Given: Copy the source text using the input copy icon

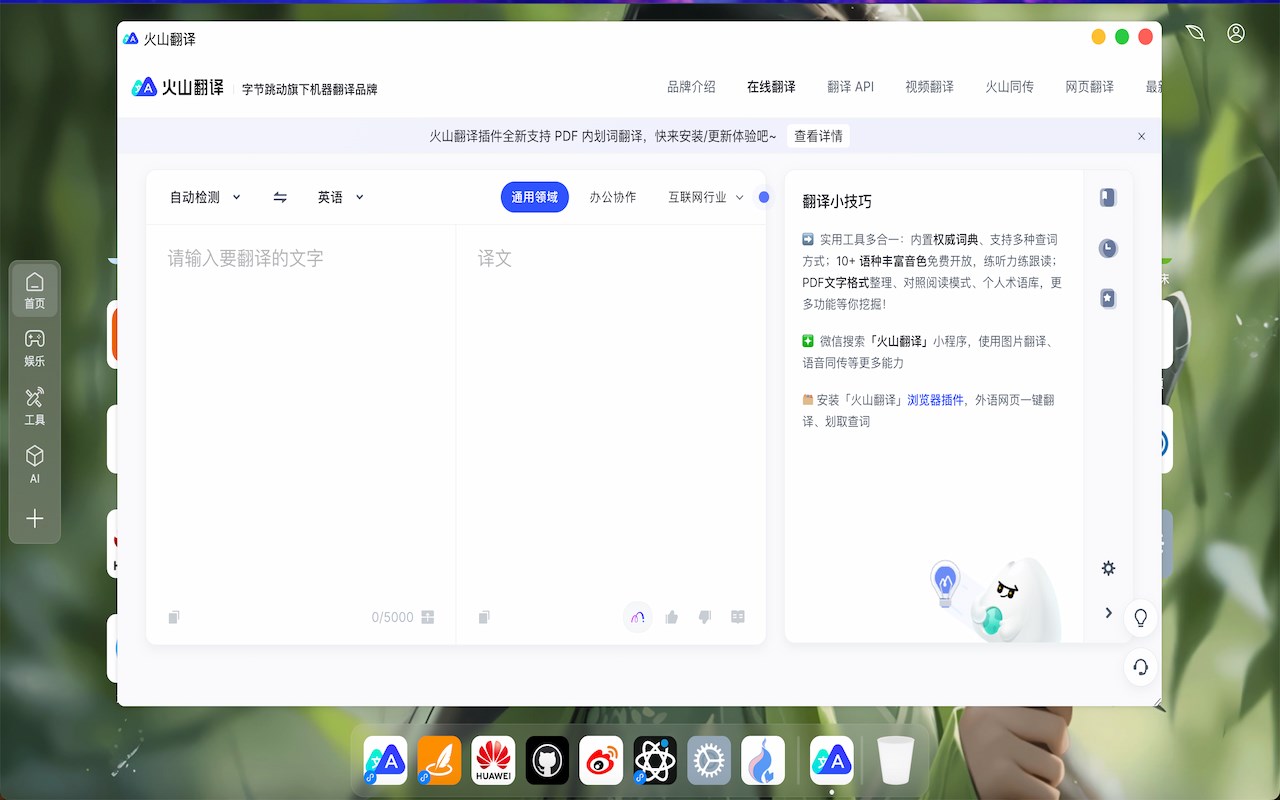Looking at the screenshot, I should (x=174, y=617).
